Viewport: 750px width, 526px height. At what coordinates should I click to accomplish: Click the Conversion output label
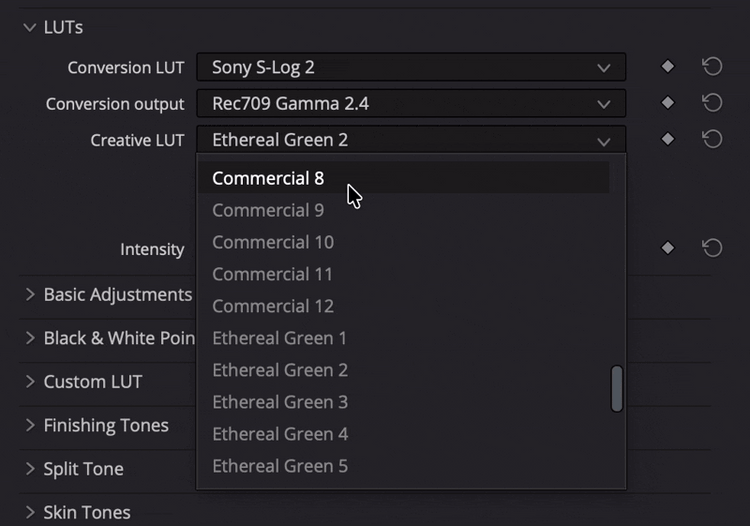[115, 104]
